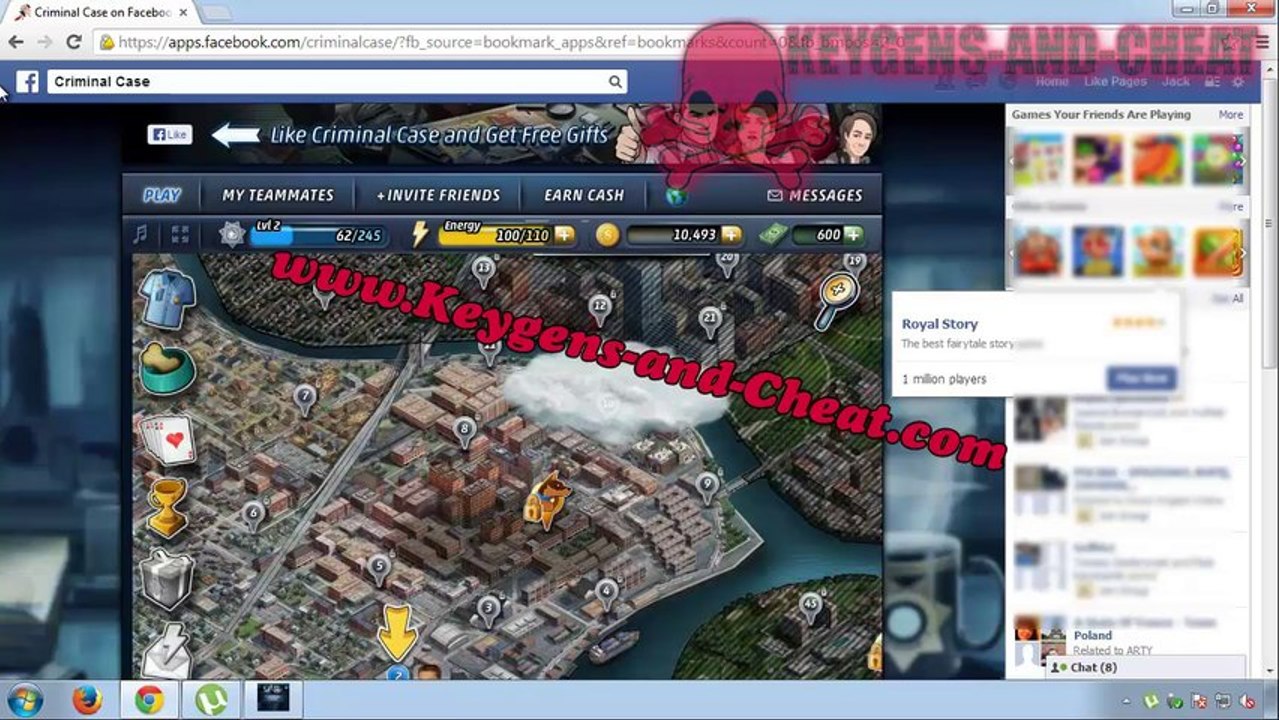Select map pin number 45
This screenshot has width=1279, height=720.
click(810, 607)
